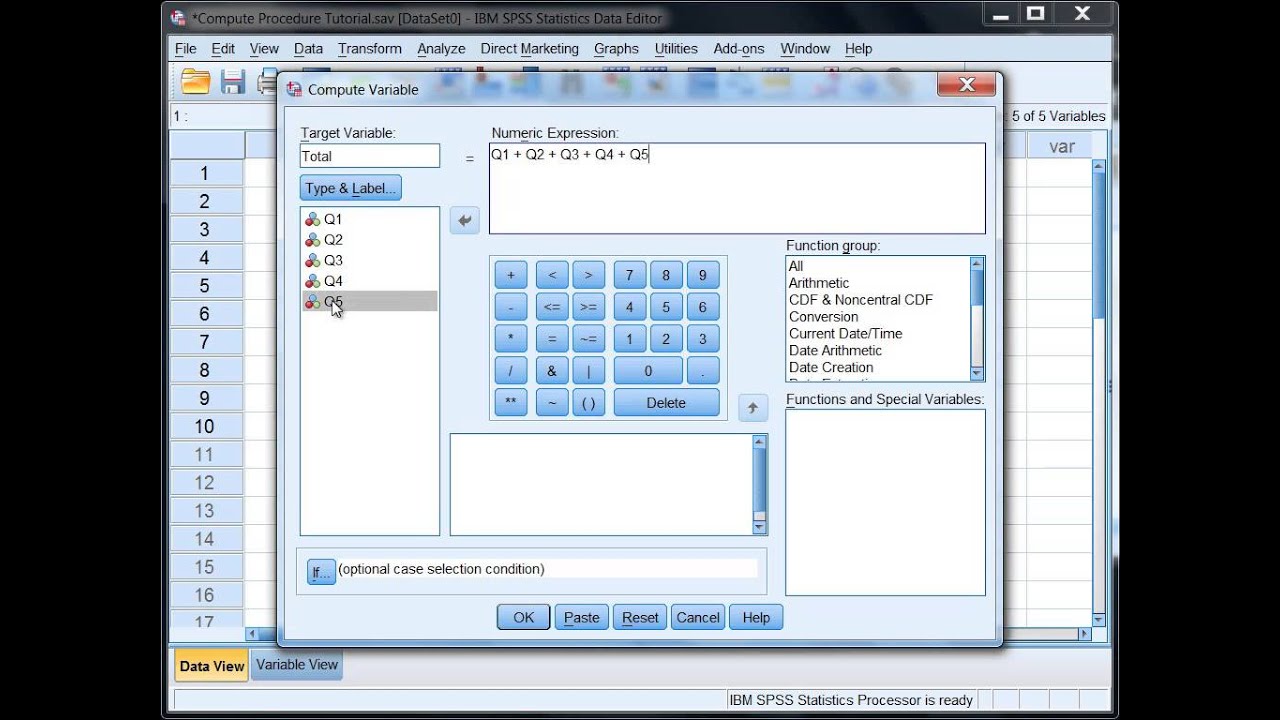Select the Data View tab
The width and height of the screenshot is (1280, 720).
211,666
